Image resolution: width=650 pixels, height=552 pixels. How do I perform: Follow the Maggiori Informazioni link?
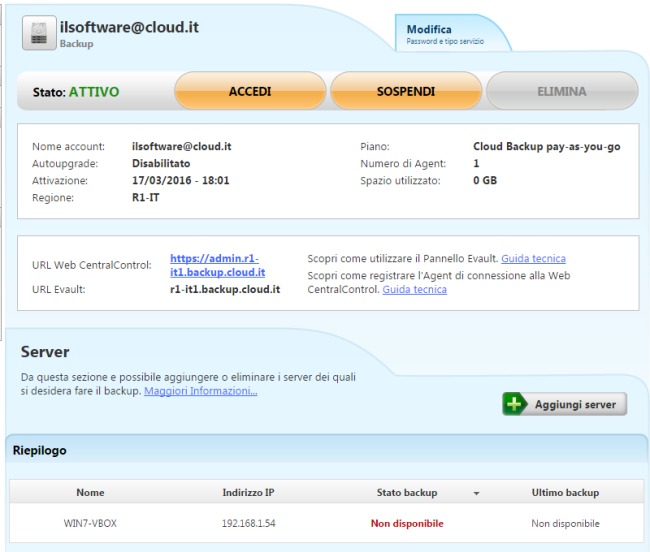point(201,391)
